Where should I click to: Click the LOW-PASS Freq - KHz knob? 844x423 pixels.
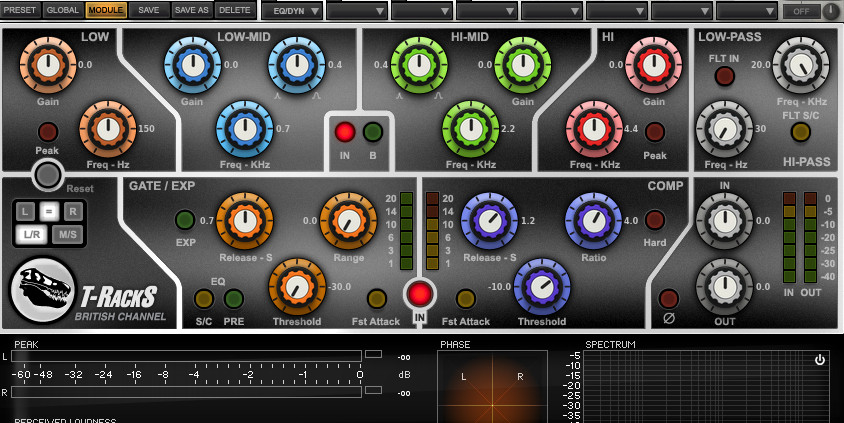click(800, 65)
